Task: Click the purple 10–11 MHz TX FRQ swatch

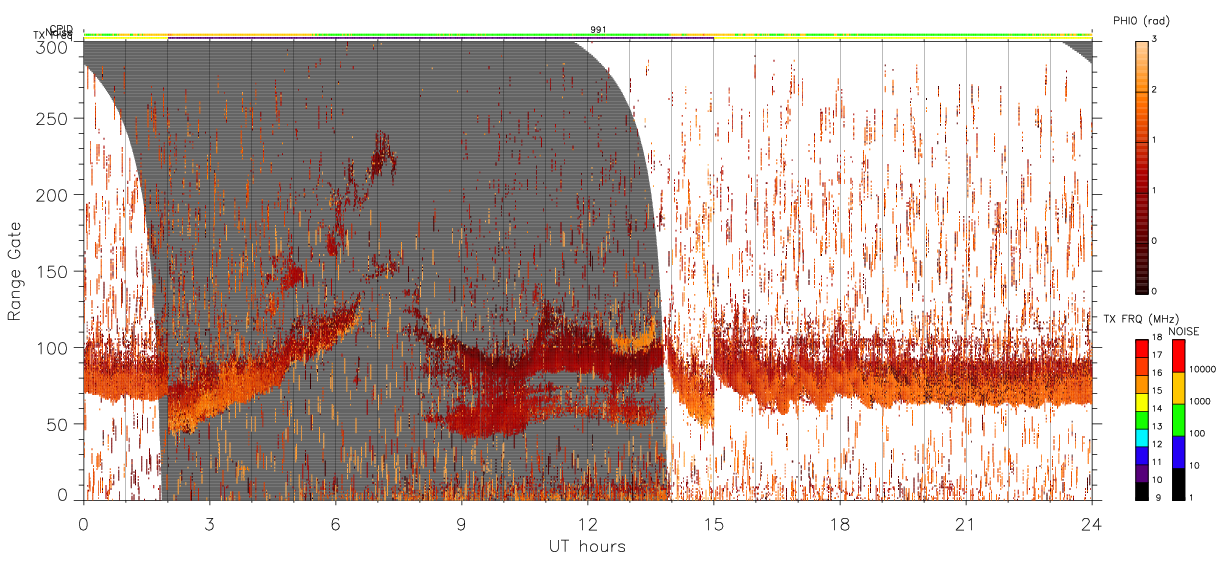Action: coord(1141,474)
